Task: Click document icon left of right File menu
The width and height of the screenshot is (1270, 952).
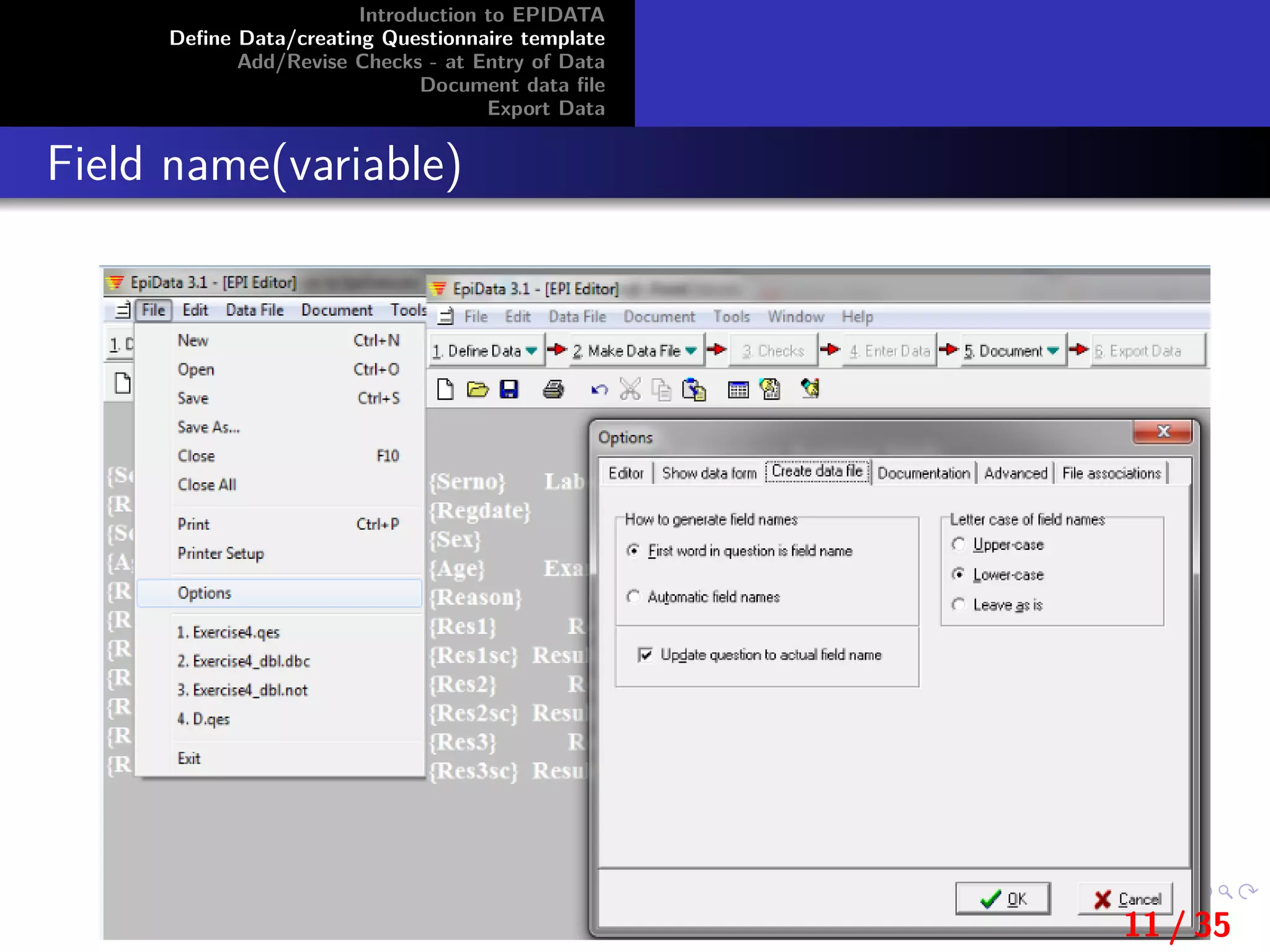Action: coord(446,317)
